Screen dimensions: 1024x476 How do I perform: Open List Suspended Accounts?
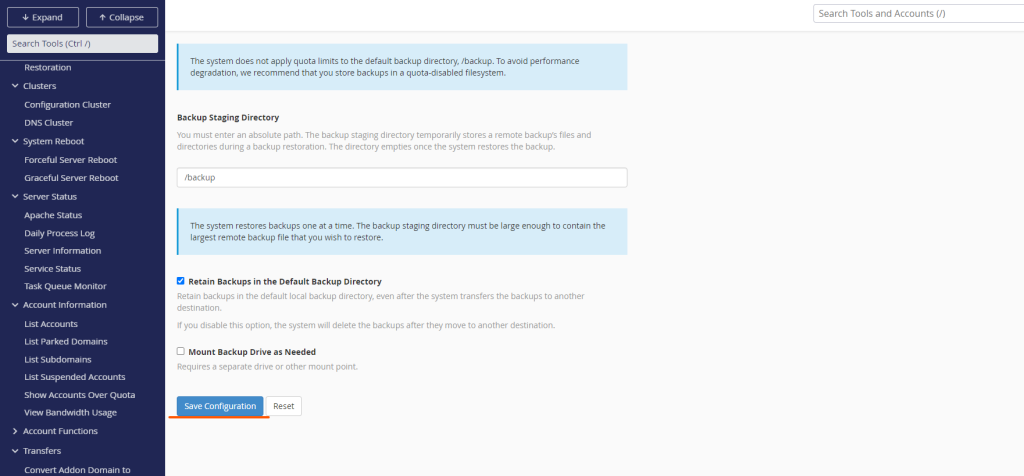tap(74, 377)
